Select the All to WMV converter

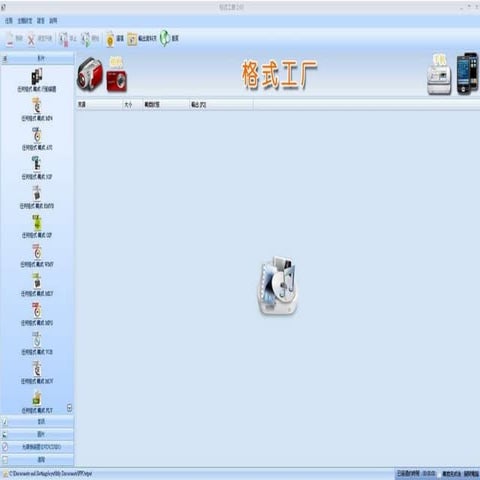[37, 255]
